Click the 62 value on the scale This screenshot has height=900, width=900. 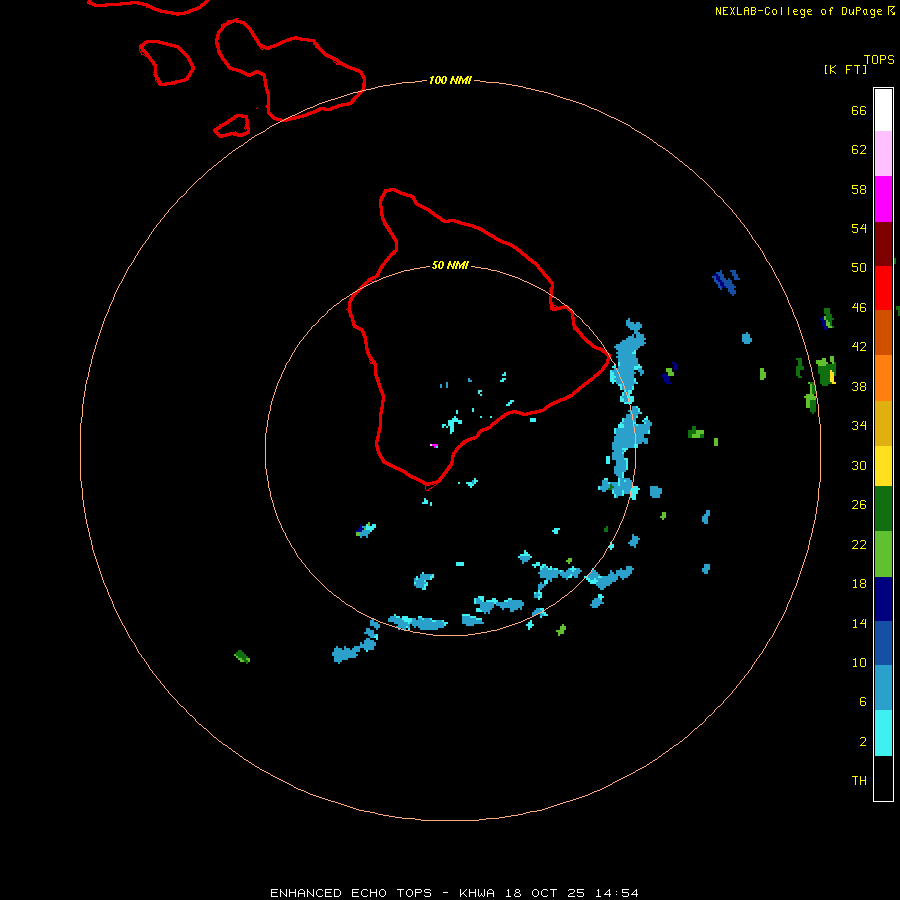point(859,150)
